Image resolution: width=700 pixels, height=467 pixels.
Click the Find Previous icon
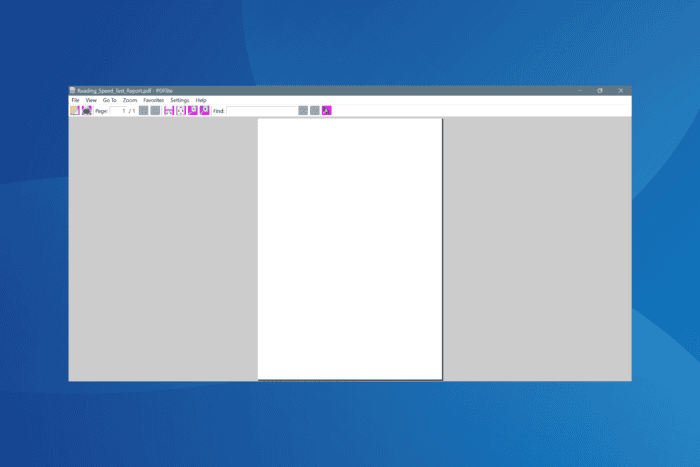pos(303,111)
